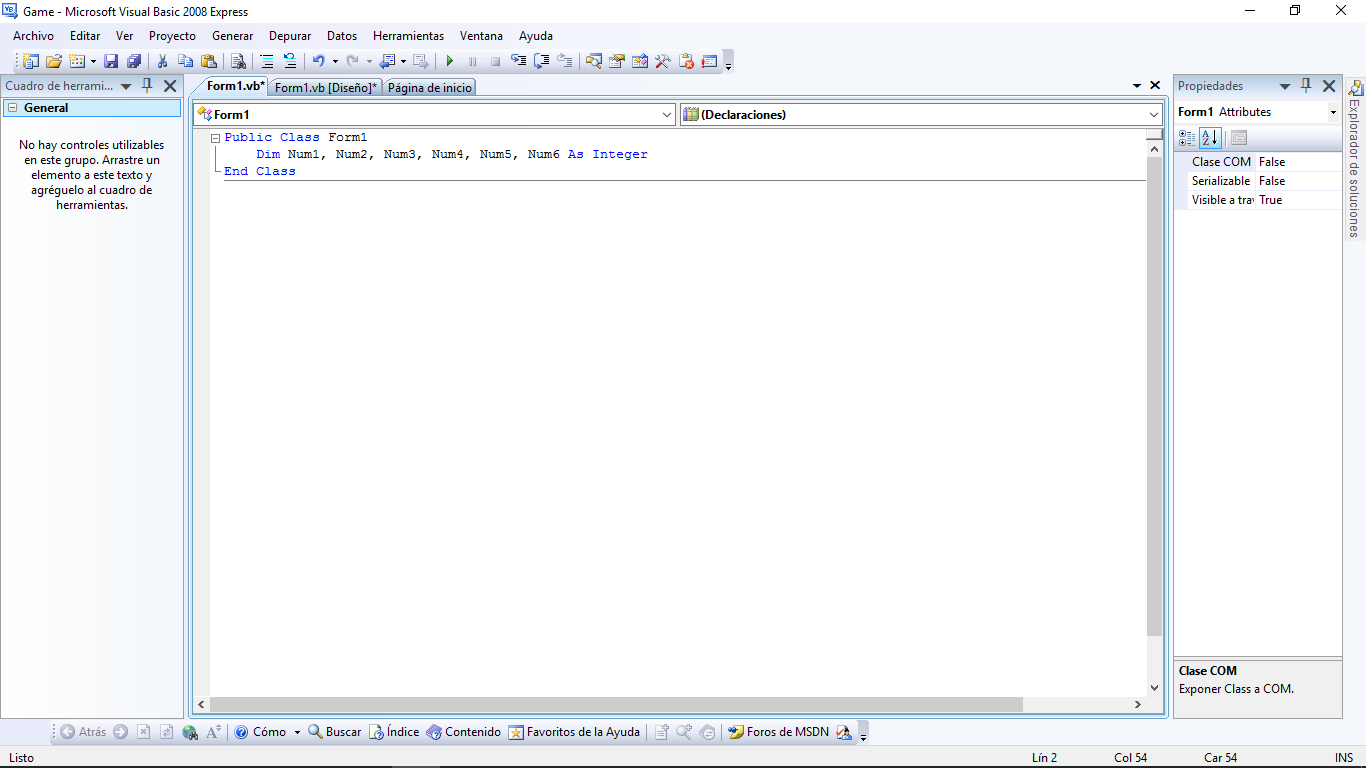Open the active files list dropdown arrow
Viewport: 1366px width, 768px height.
[x=1137, y=87]
